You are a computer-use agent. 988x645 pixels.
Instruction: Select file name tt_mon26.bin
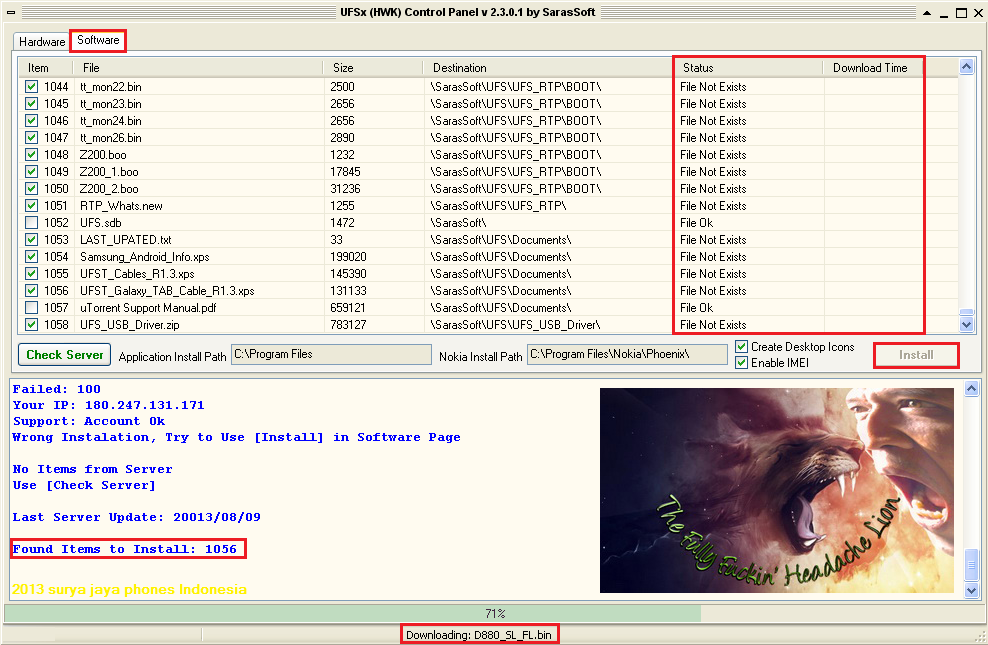tap(110, 138)
